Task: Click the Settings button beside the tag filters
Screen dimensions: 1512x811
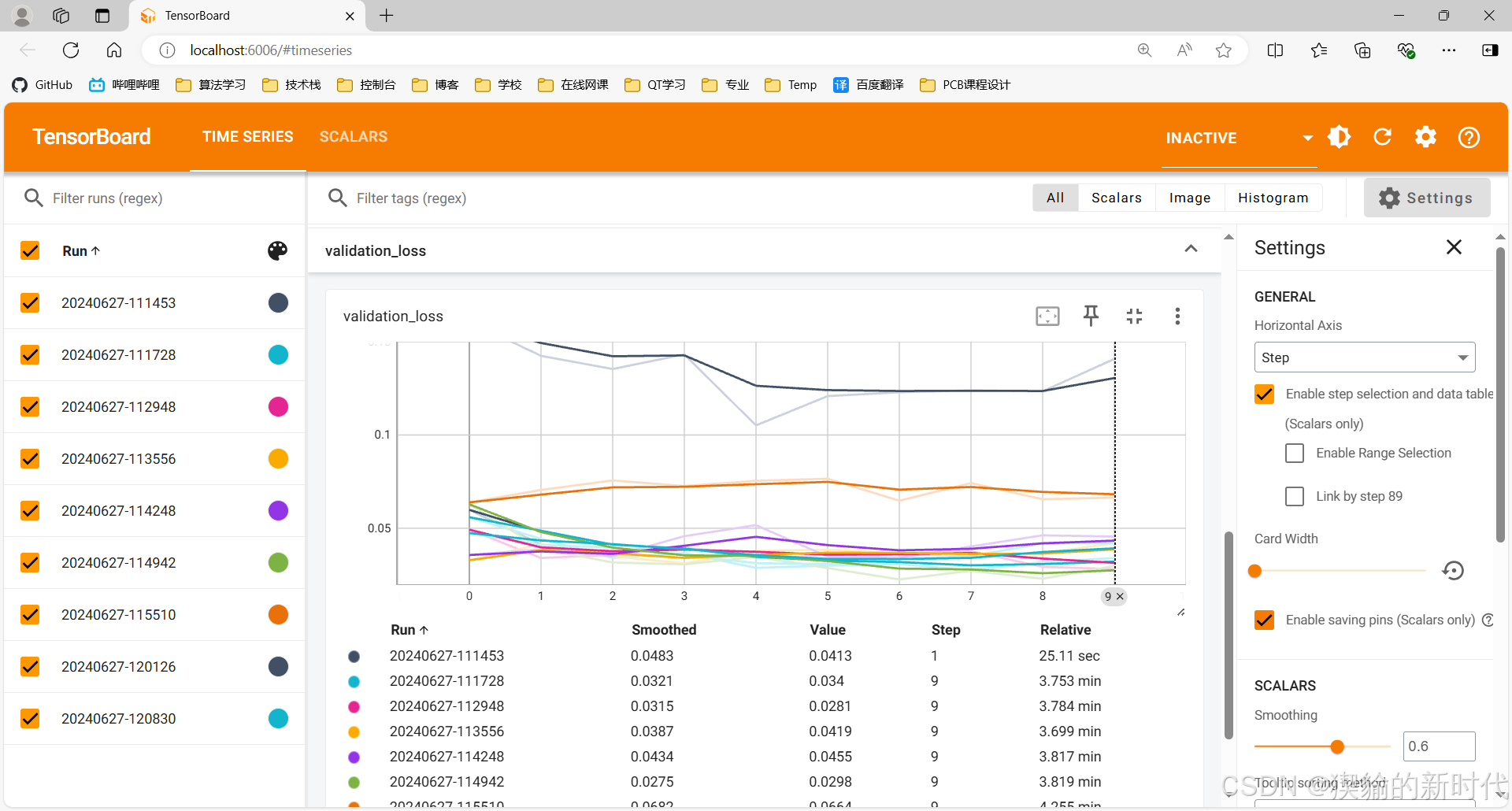Action: point(1427,198)
